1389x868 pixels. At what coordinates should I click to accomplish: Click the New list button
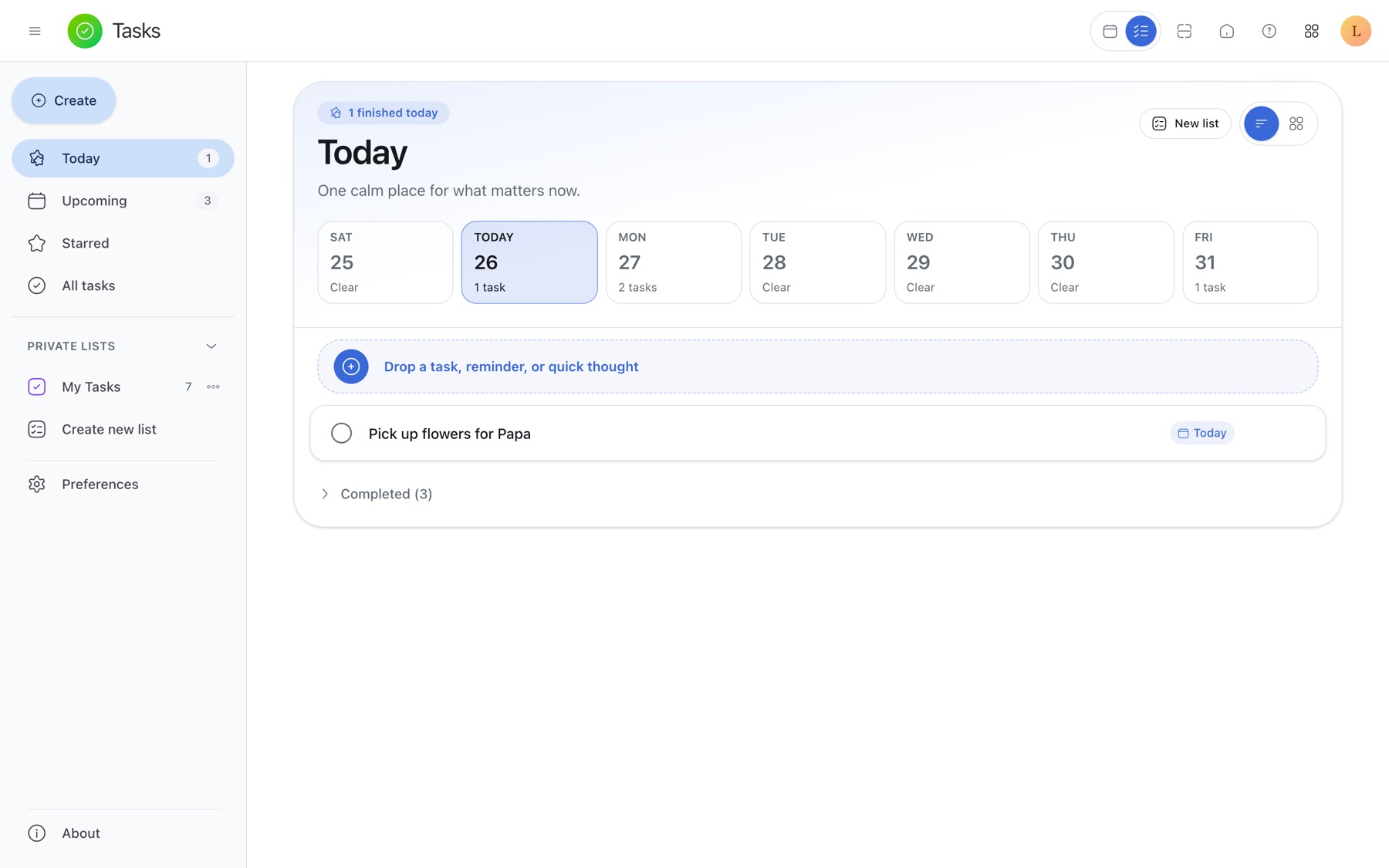click(1185, 123)
